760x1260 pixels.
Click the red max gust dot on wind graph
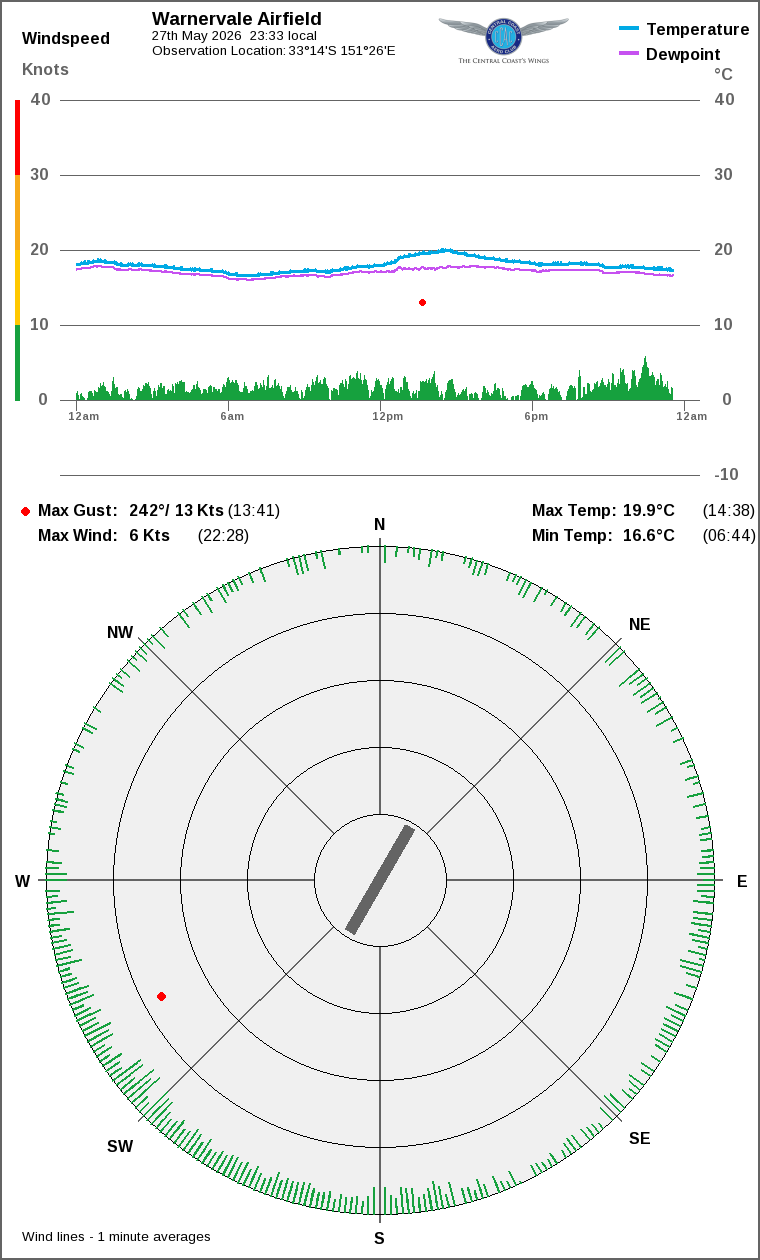pyautogui.click(x=422, y=302)
